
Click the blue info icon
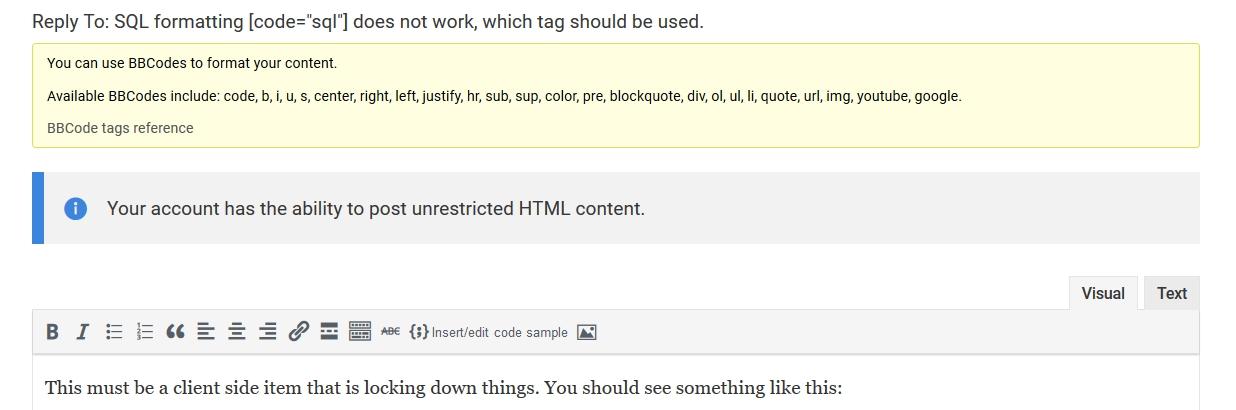(76, 208)
